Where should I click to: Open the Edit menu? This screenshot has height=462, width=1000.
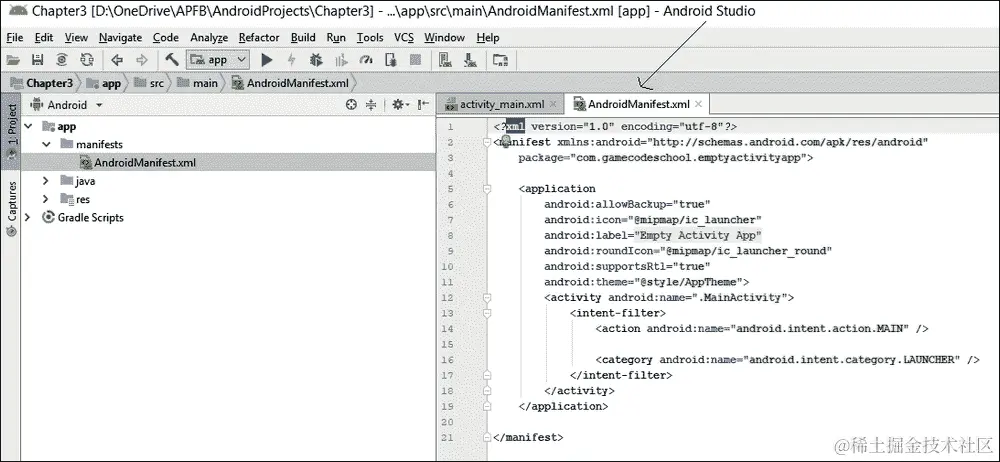click(44, 38)
